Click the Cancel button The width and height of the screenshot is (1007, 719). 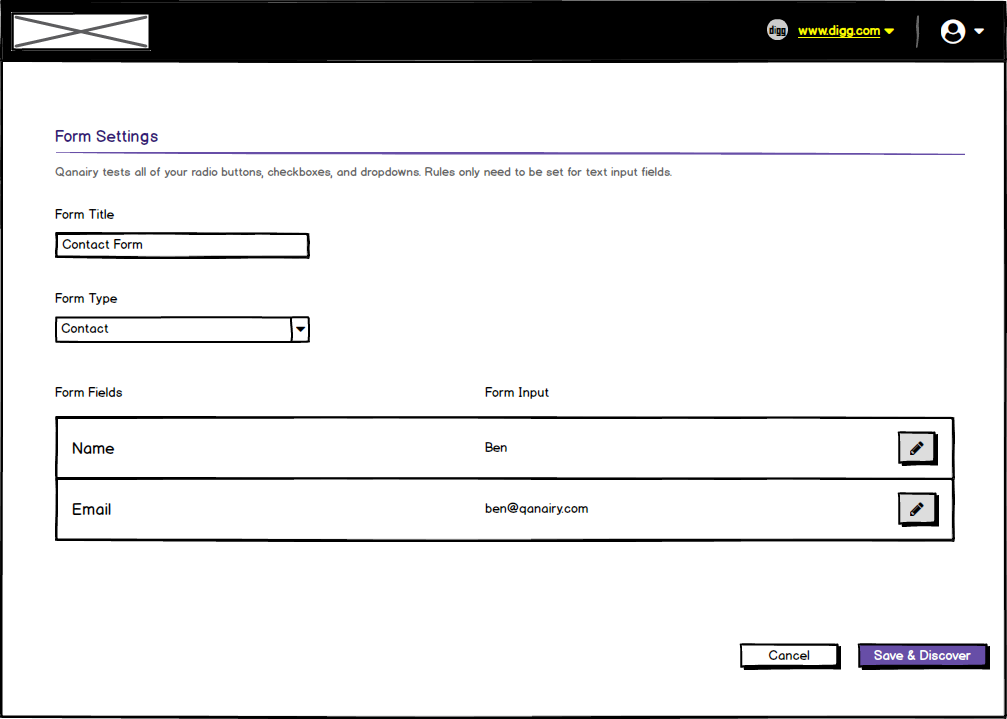(789, 655)
